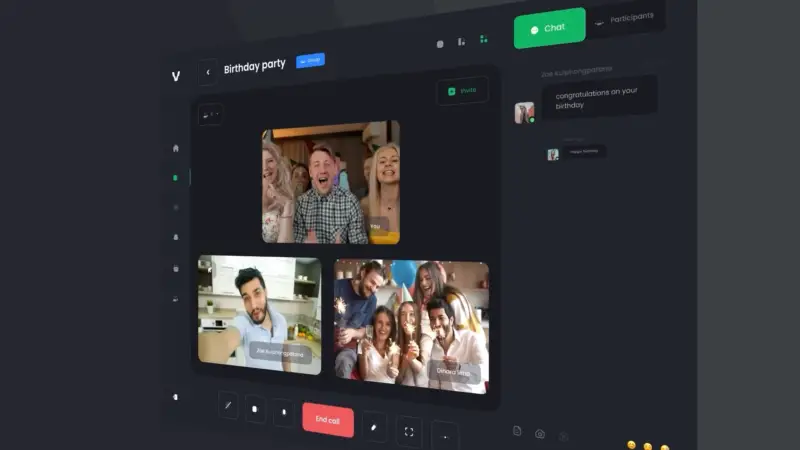Screen dimensions: 800x450
Task: Switch to the Participants tab
Action: tap(629, 19)
